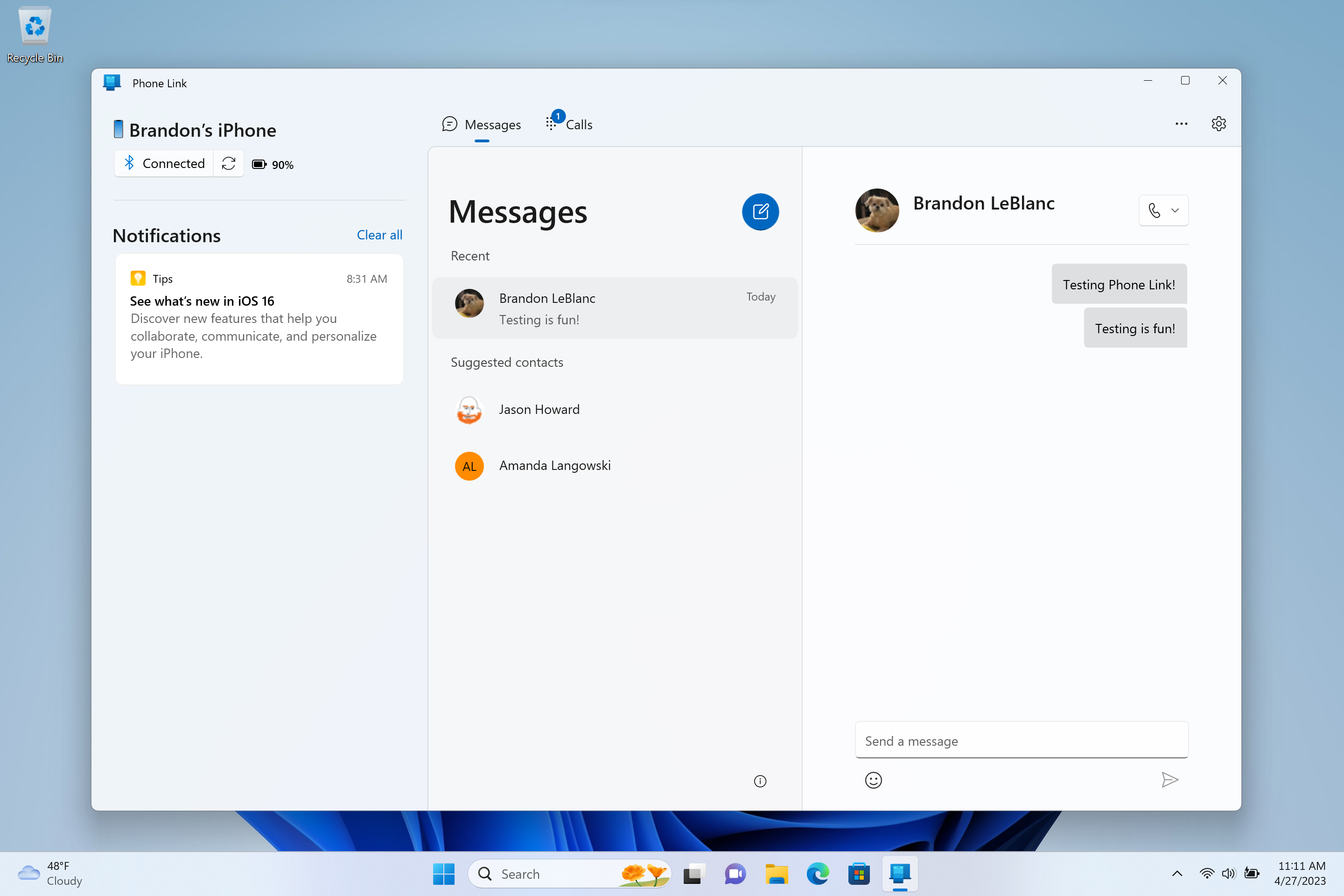Expand the more options ellipsis menu
This screenshot has width=1344, height=896.
pyautogui.click(x=1181, y=123)
